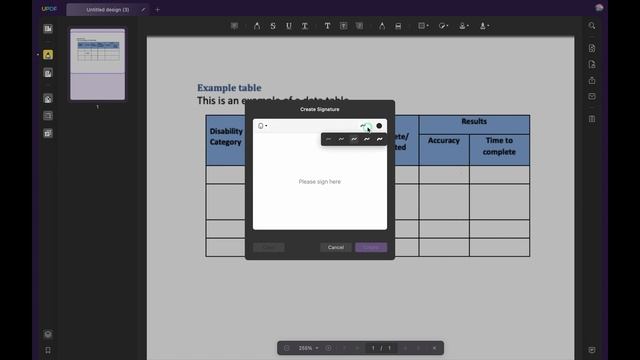Select the strikethrough tool
Image resolution: width=640 pixels, height=360 pixels.
pos(273,26)
